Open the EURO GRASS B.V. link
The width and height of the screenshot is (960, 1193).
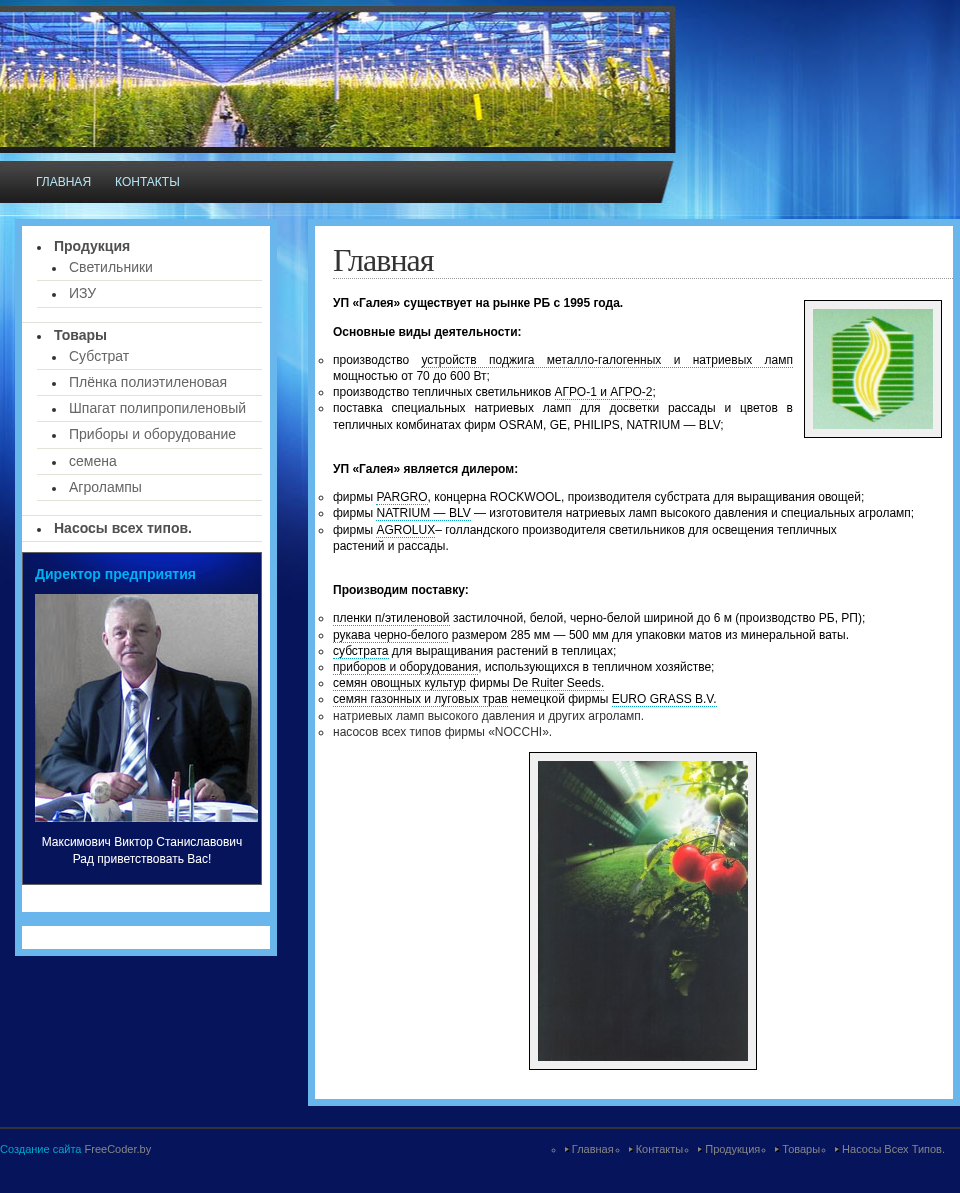click(x=664, y=698)
